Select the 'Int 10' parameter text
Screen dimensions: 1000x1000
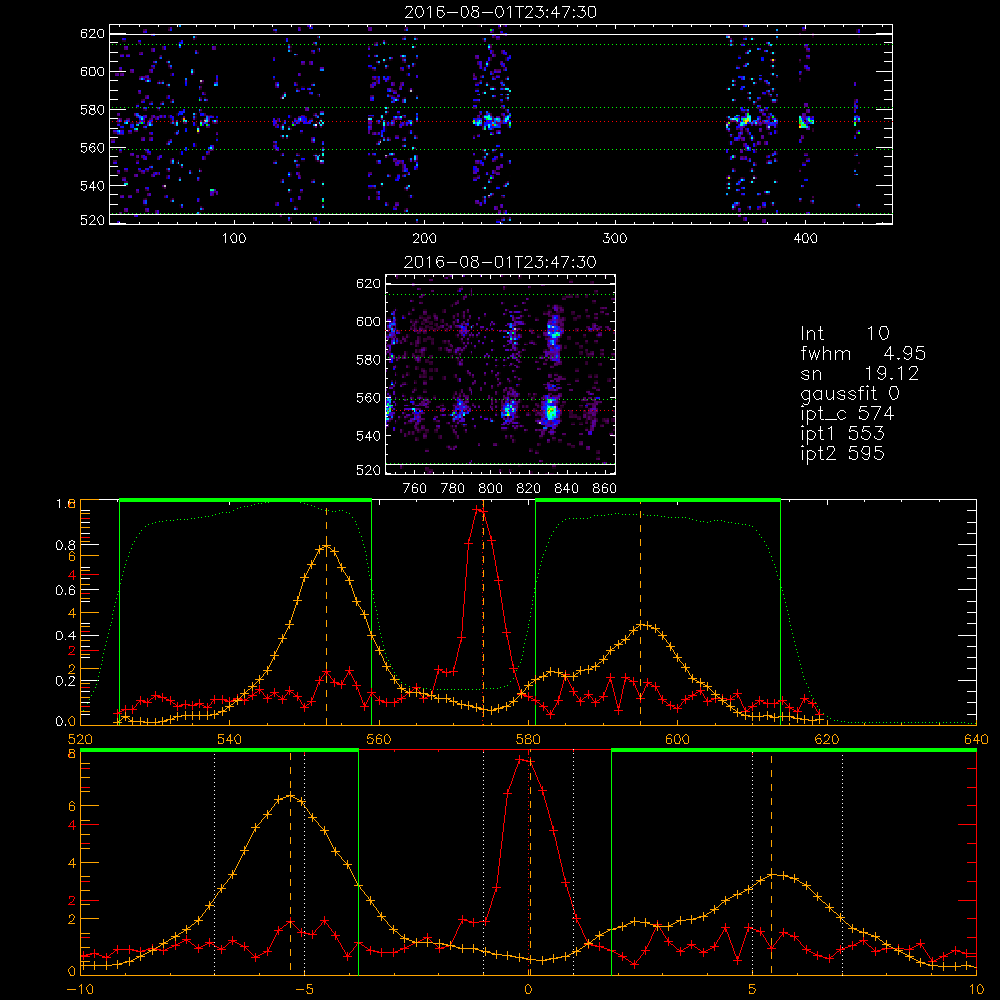tap(845, 334)
